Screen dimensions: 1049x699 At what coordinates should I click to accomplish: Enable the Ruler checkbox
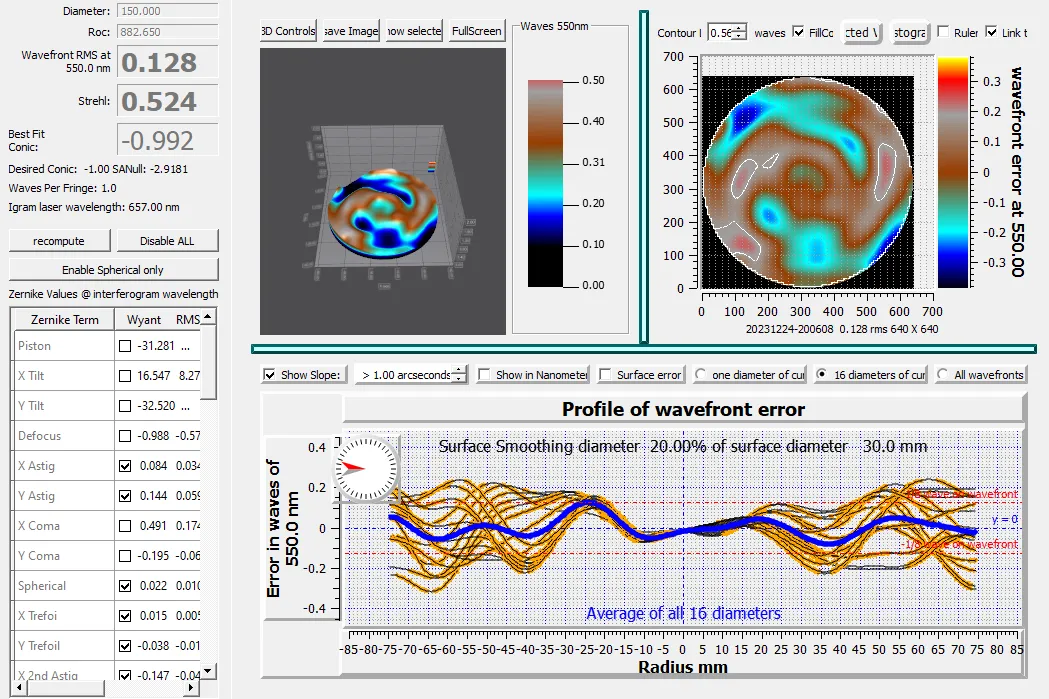pyautogui.click(x=943, y=33)
